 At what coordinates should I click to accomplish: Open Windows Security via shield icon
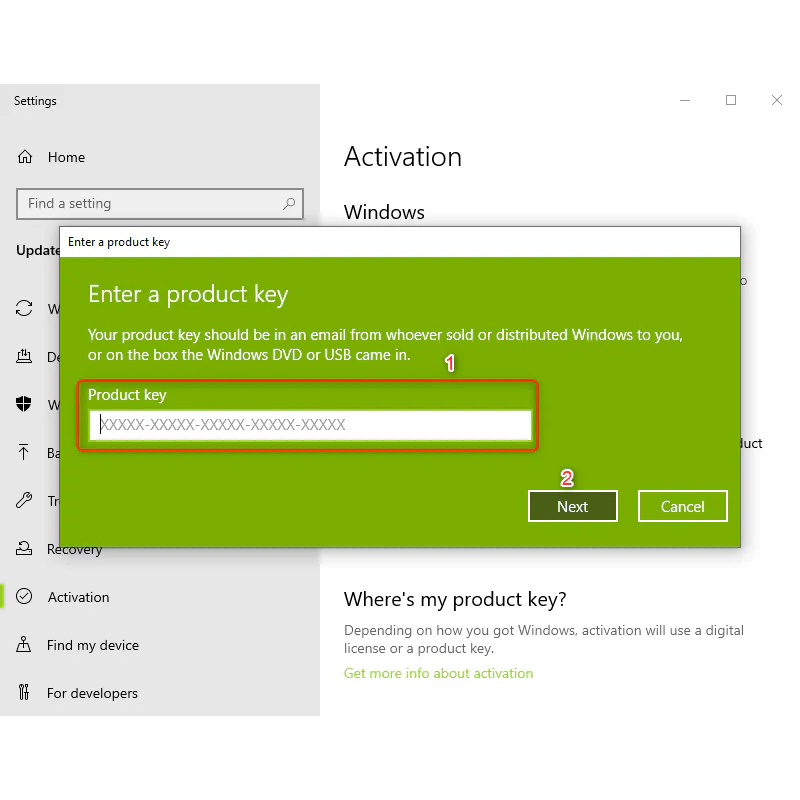[x=25, y=405]
